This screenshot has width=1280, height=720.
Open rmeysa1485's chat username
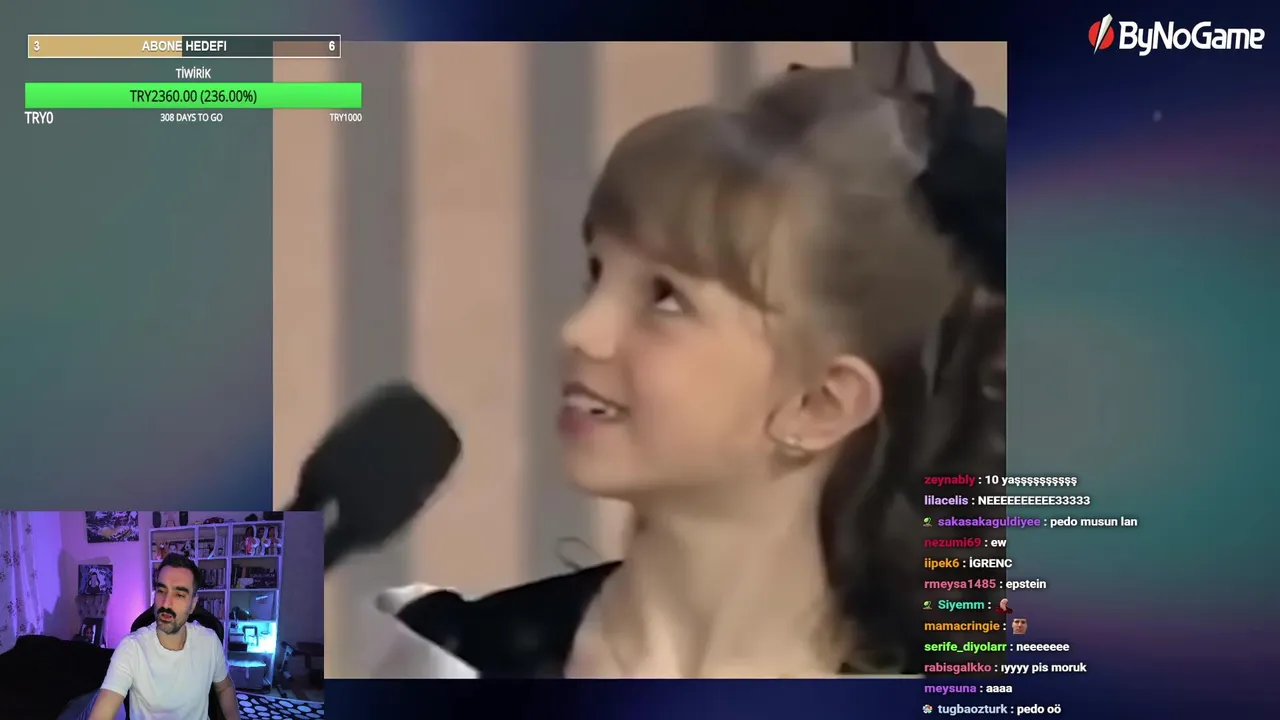(x=960, y=584)
